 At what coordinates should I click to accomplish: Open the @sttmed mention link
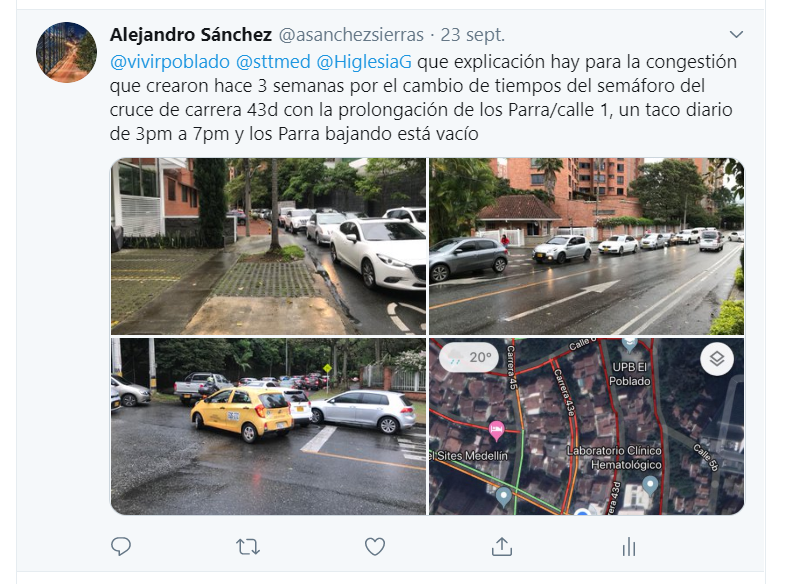pos(273,62)
